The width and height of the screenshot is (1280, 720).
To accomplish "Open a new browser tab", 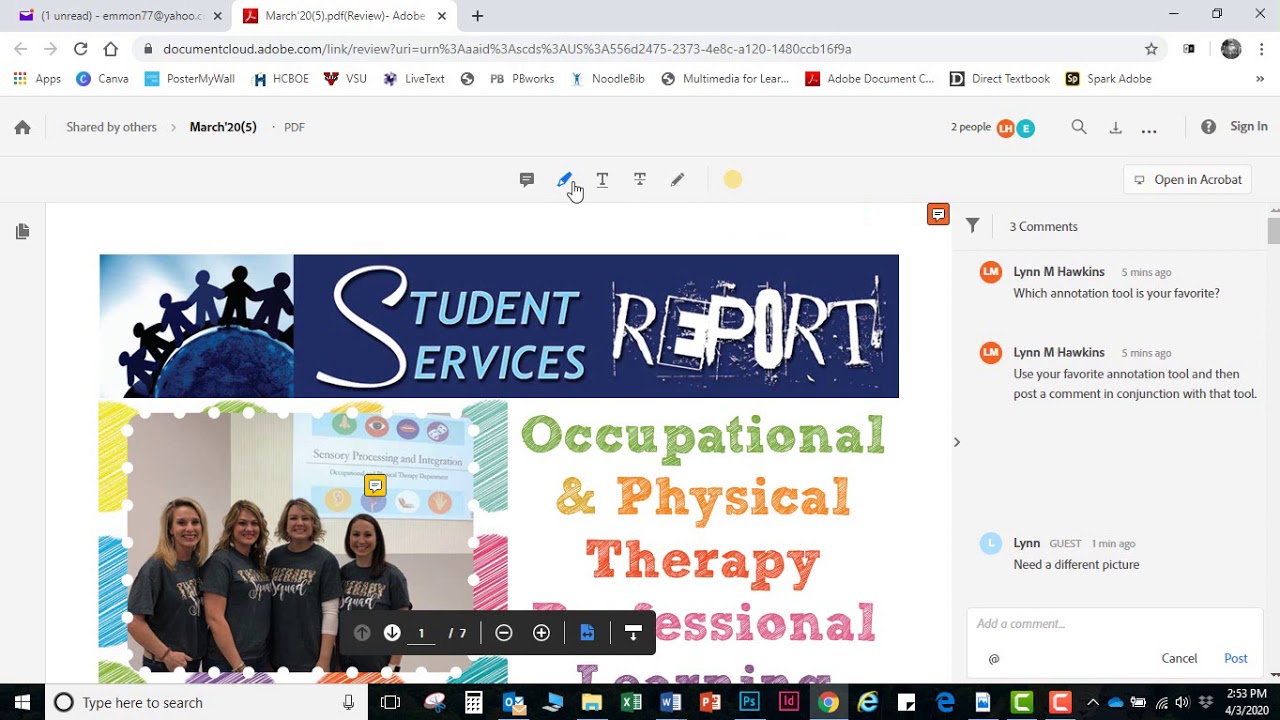I will click(477, 16).
